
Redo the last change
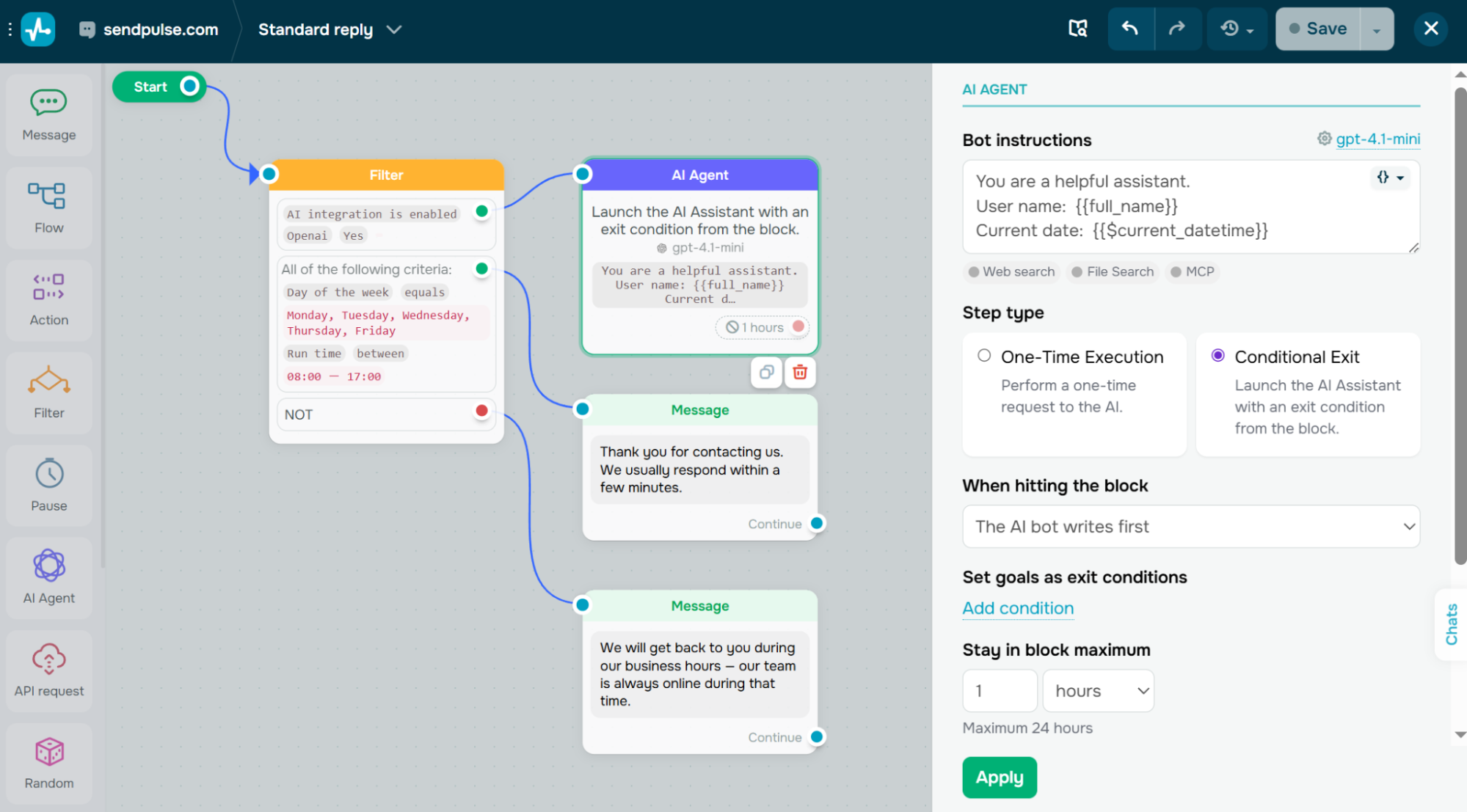[x=1177, y=29]
